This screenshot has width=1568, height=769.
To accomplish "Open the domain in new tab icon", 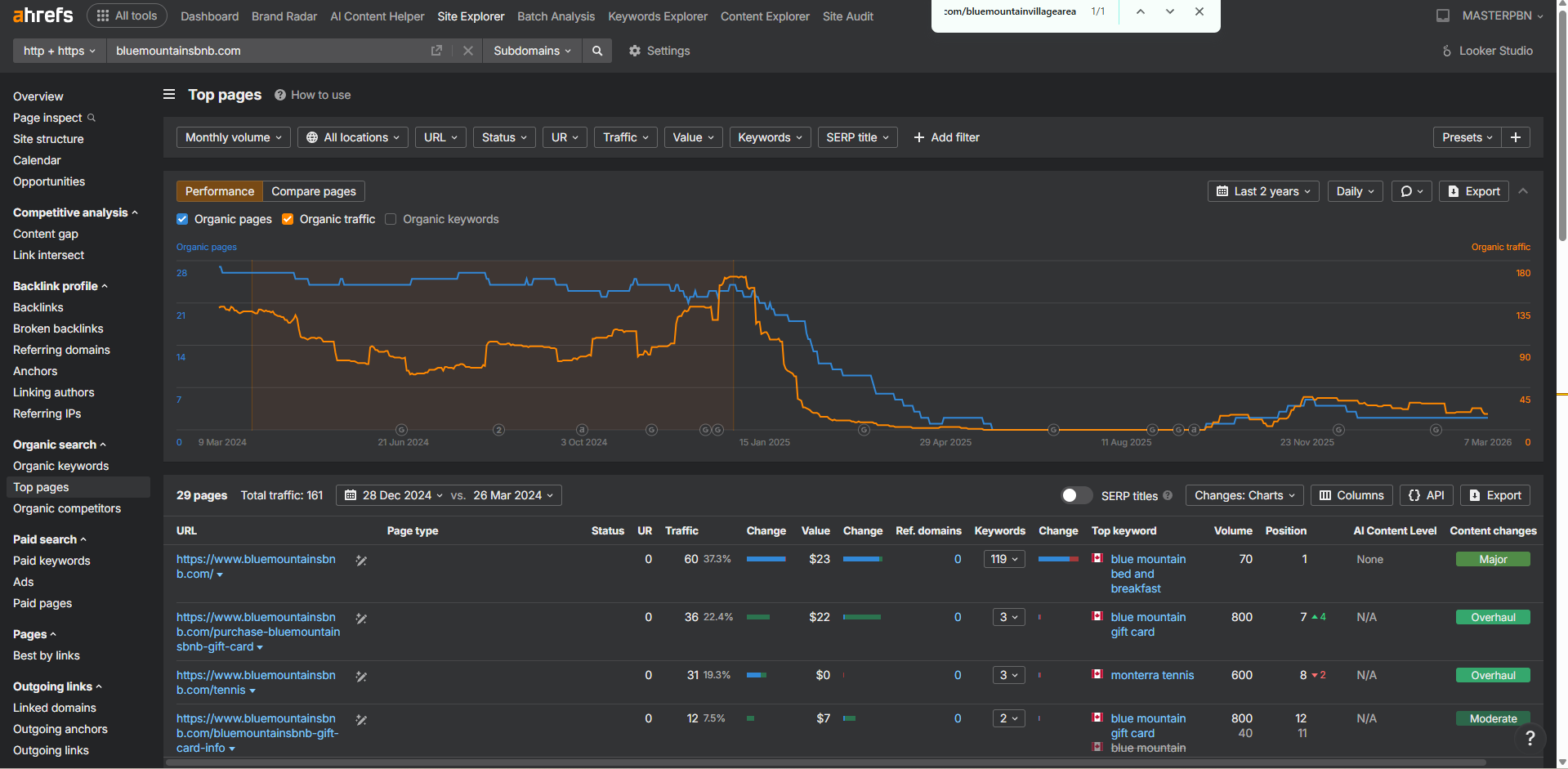I will pos(437,51).
